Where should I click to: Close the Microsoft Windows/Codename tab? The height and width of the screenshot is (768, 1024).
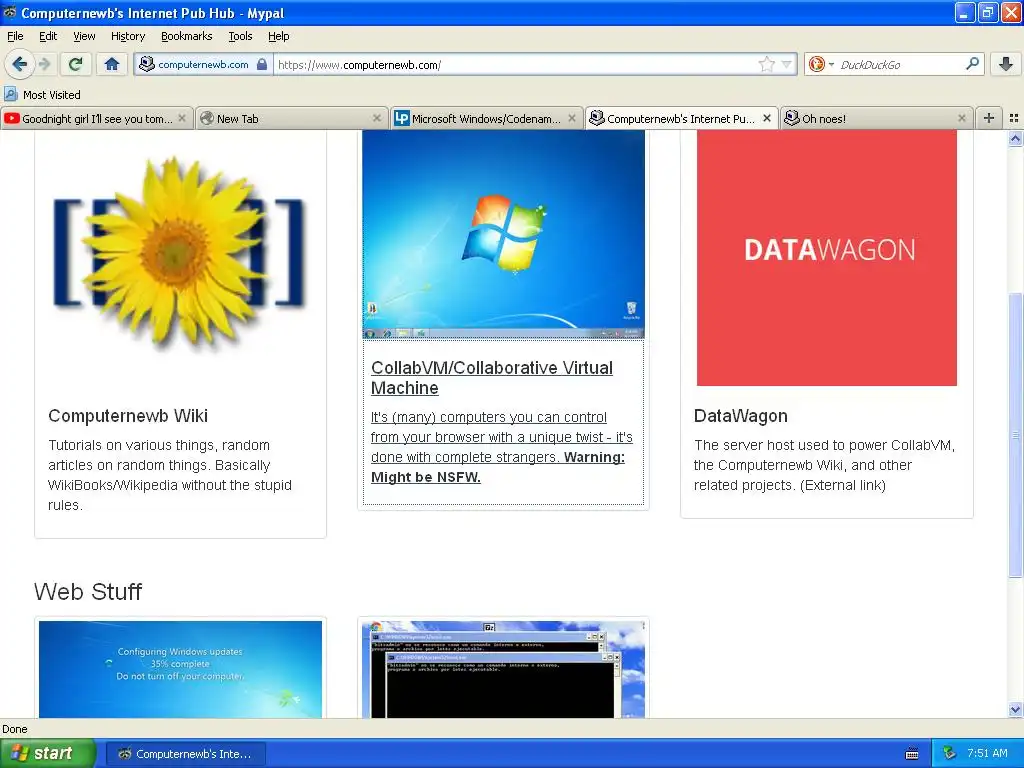pos(572,118)
